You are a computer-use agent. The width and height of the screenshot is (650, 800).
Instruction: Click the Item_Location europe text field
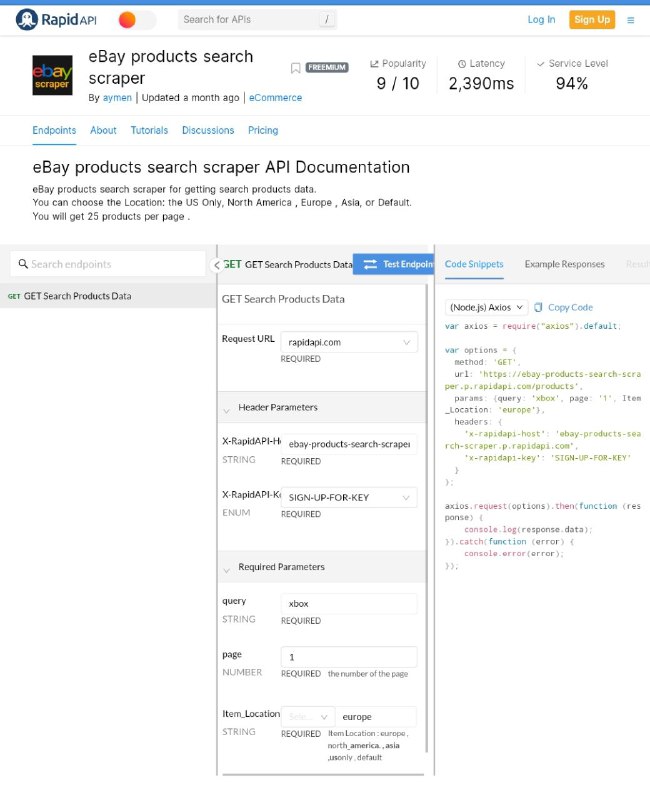tap(376, 716)
